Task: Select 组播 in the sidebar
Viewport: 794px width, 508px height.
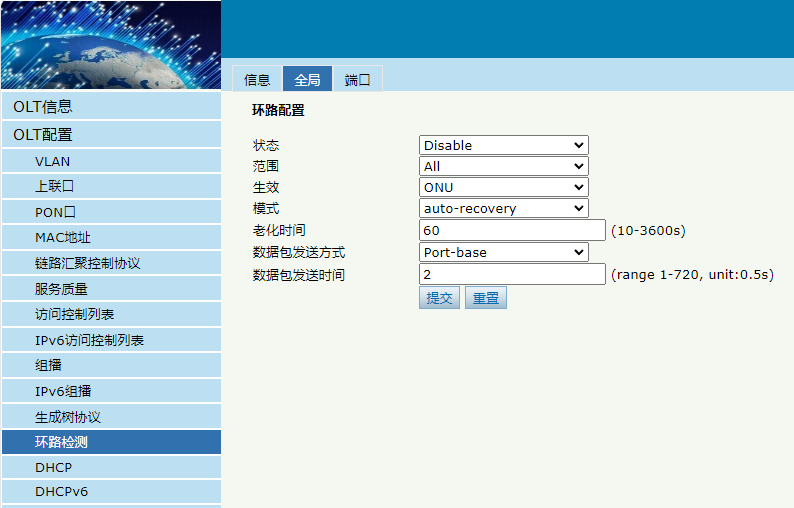Action: click(111, 365)
